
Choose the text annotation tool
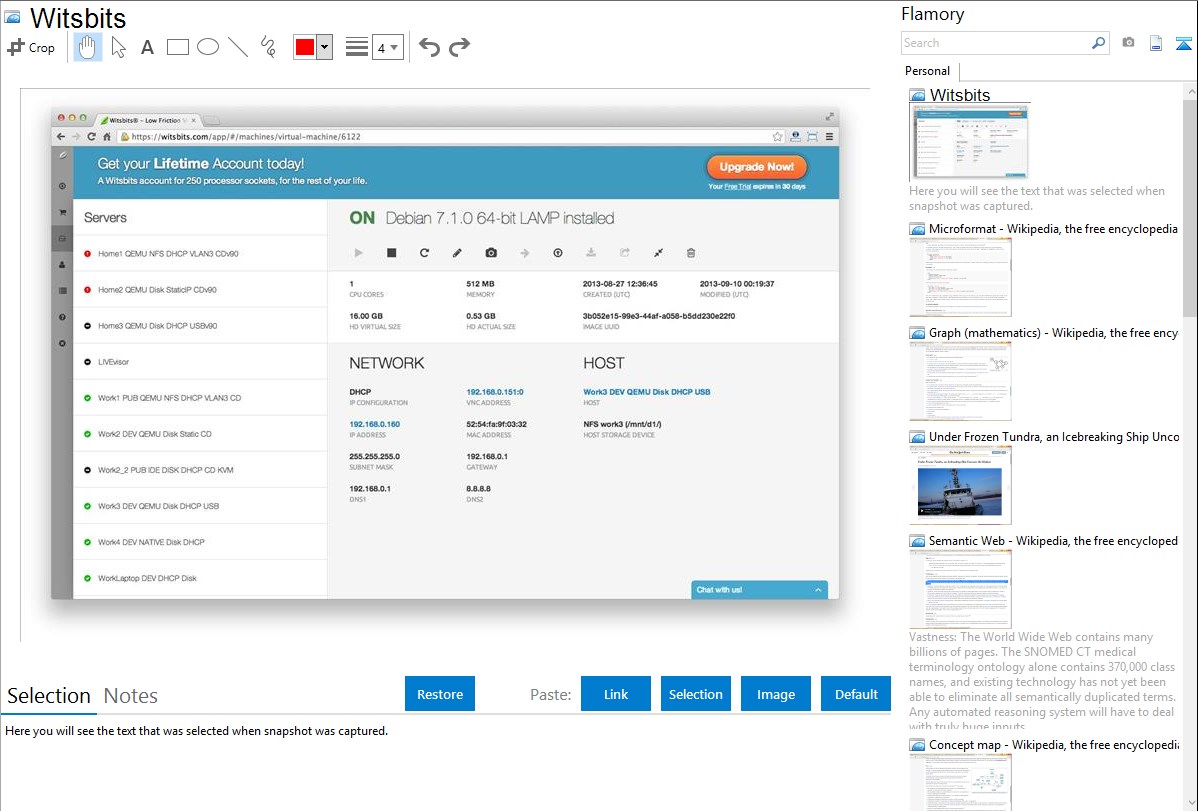coord(147,47)
